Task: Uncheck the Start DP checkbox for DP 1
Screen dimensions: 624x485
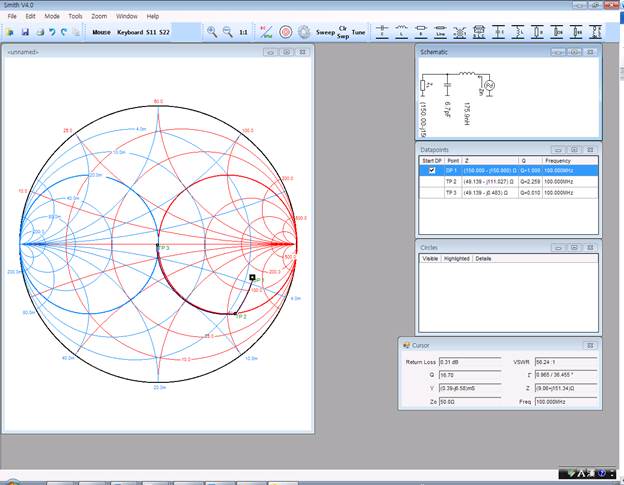Action: point(432,170)
